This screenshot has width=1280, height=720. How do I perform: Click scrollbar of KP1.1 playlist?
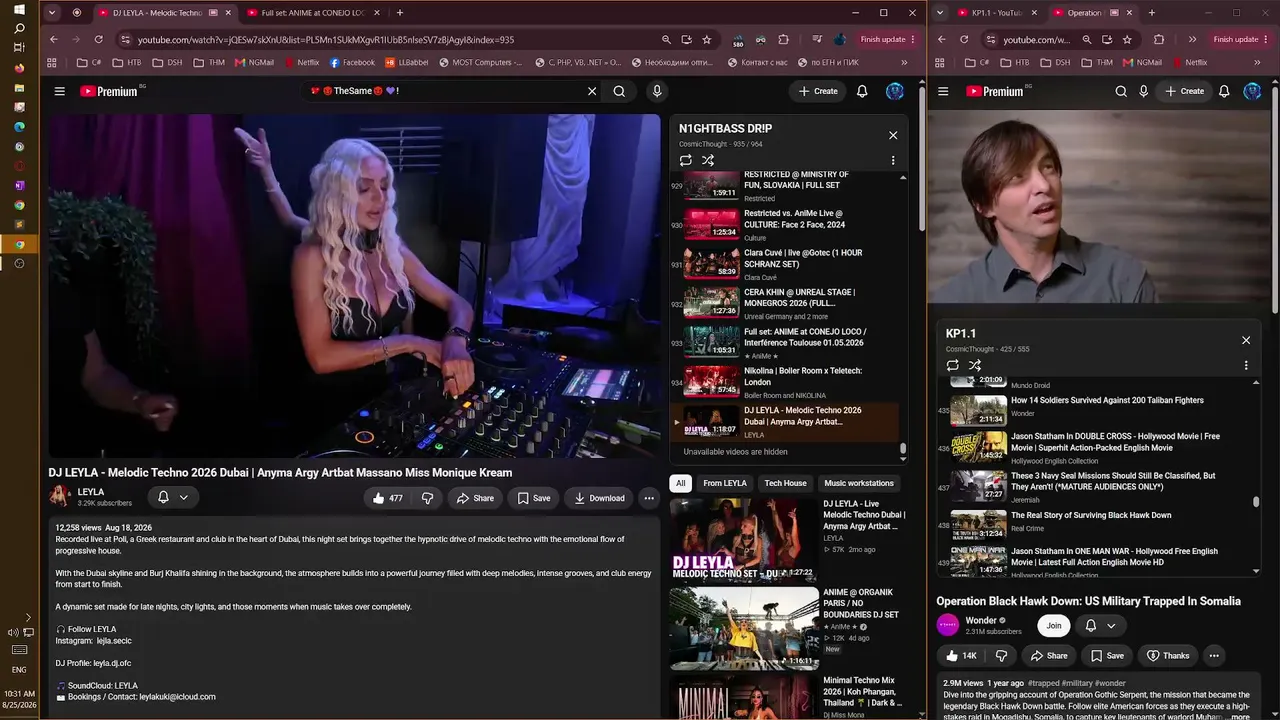pyautogui.click(x=1256, y=502)
